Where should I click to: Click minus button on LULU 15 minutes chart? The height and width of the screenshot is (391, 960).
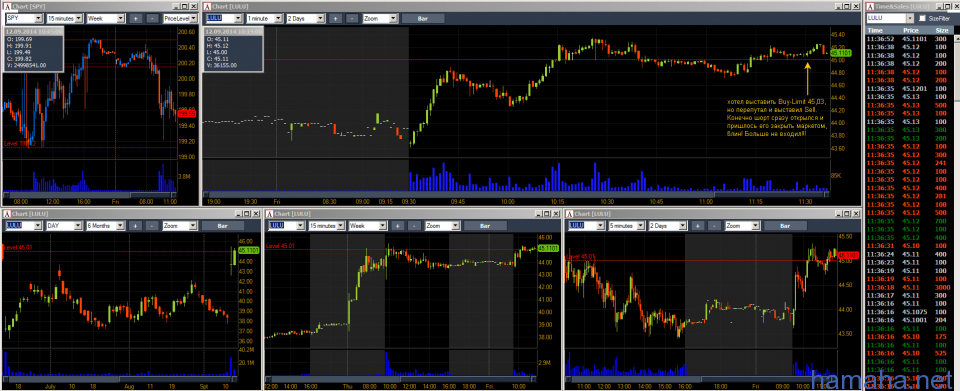coord(414,226)
